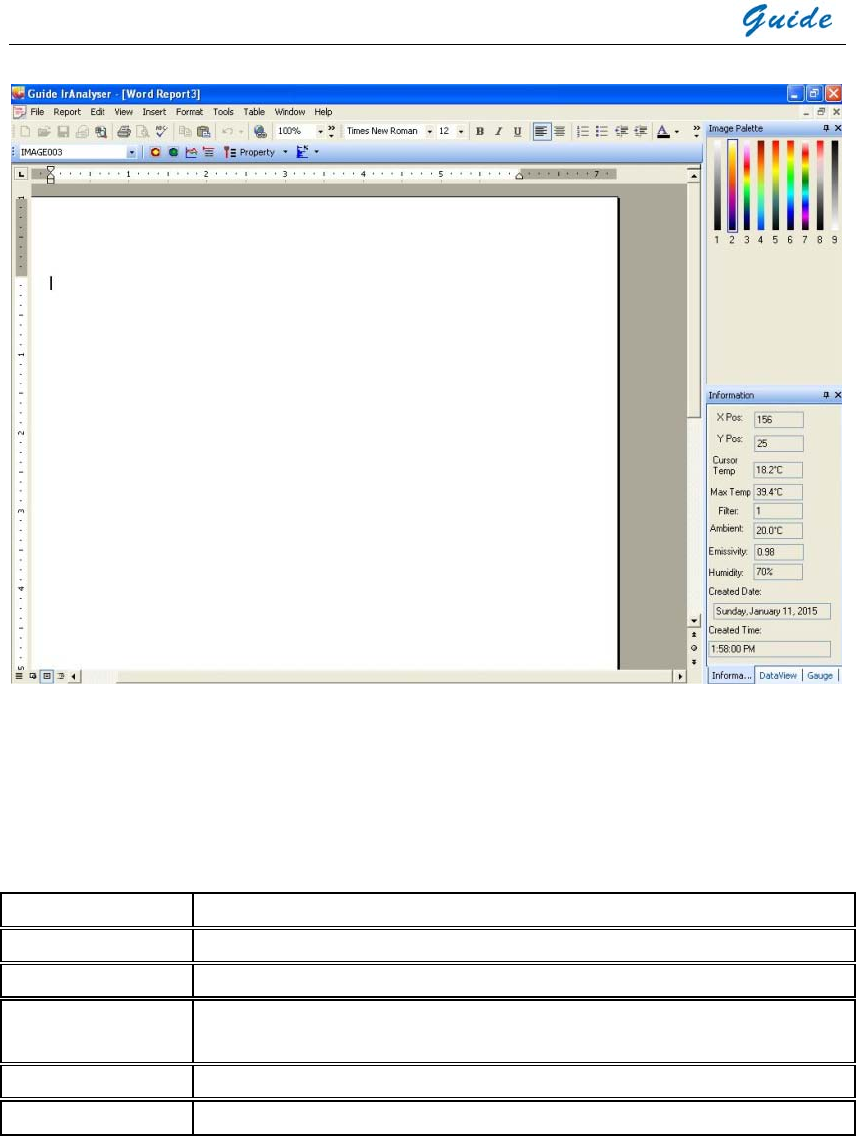
Task: Open the File menu
Action: point(37,112)
